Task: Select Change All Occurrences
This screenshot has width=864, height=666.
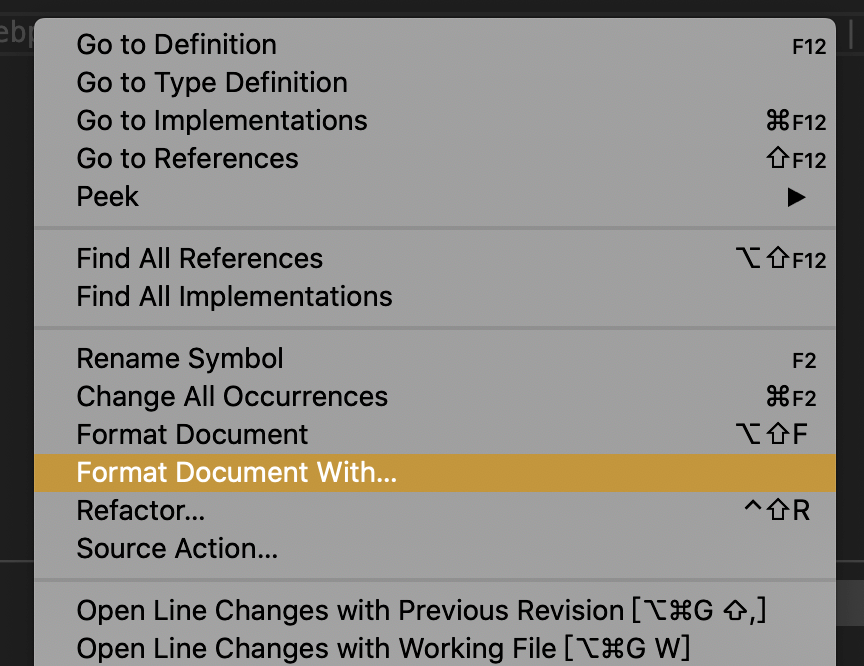Action: pos(232,396)
